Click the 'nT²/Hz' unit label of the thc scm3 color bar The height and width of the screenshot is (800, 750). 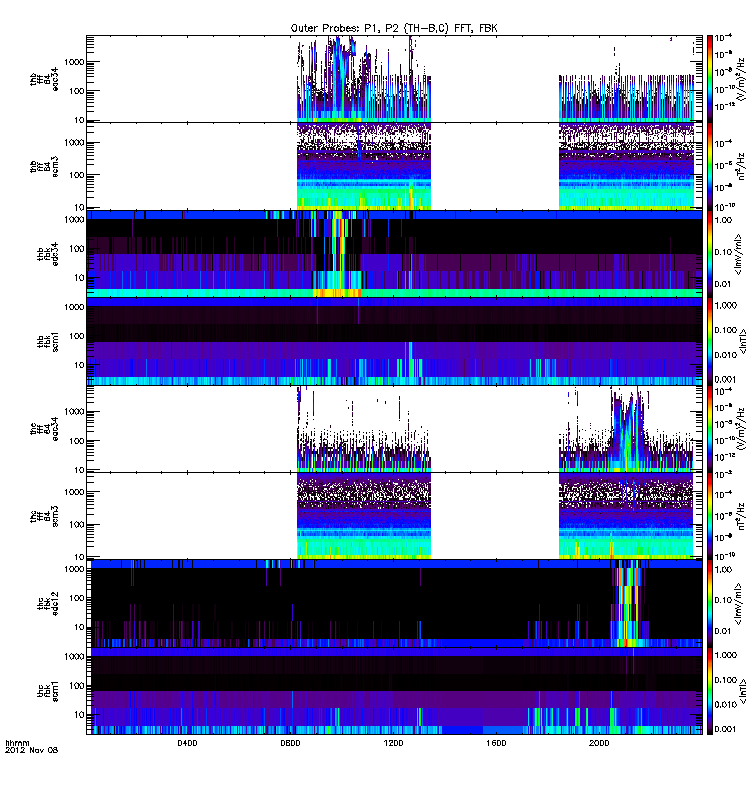(x=742, y=516)
